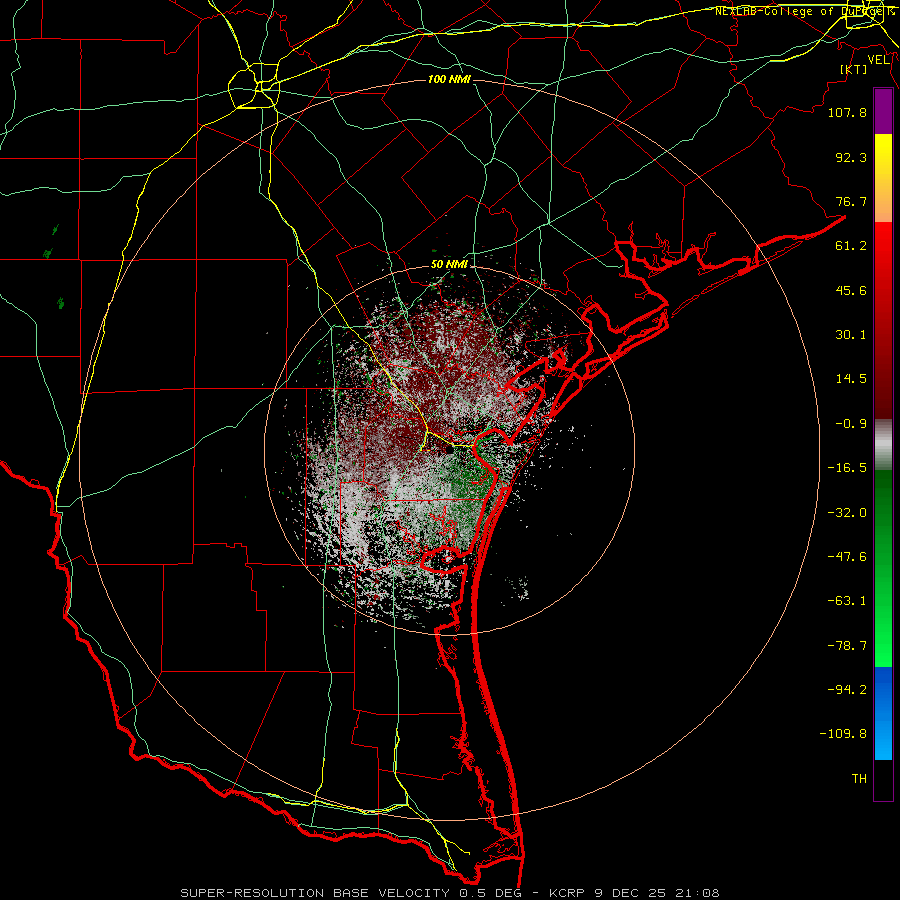Click the NEXLAB-College of DuPage credit text
Viewport: 900px width, 900px height.
804,11
